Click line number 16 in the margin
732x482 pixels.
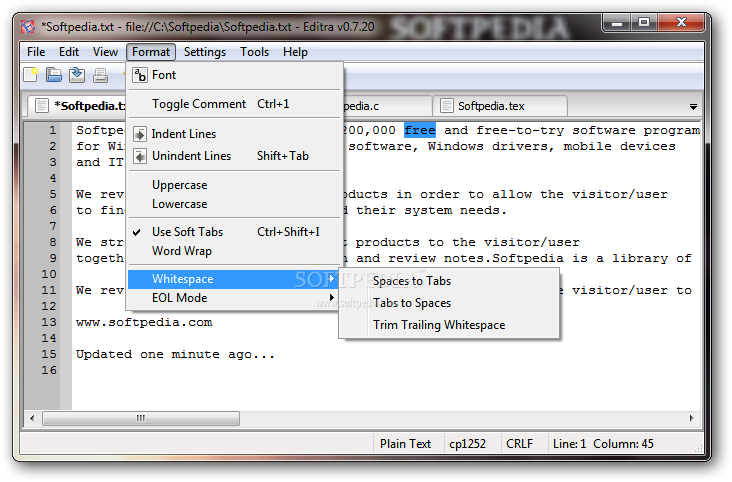coord(49,370)
